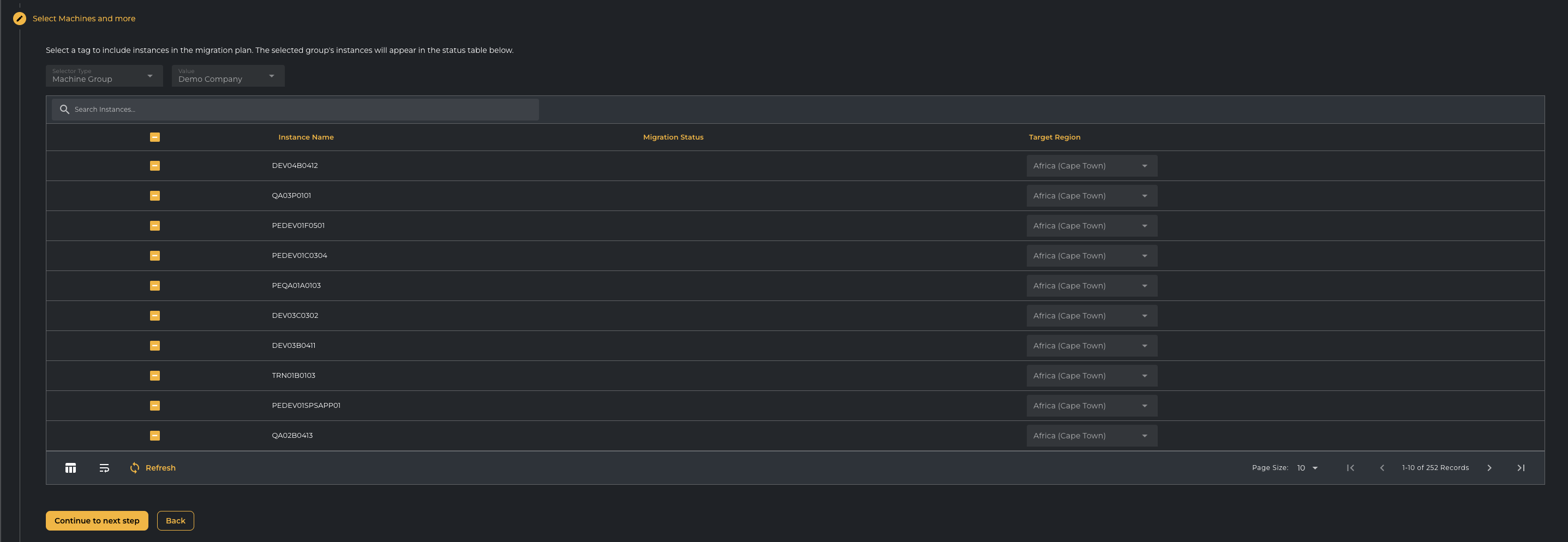Viewport: 1568px width, 542px height.
Task: Open Target Region dropdown for QA03P0101
Action: (x=1091, y=196)
